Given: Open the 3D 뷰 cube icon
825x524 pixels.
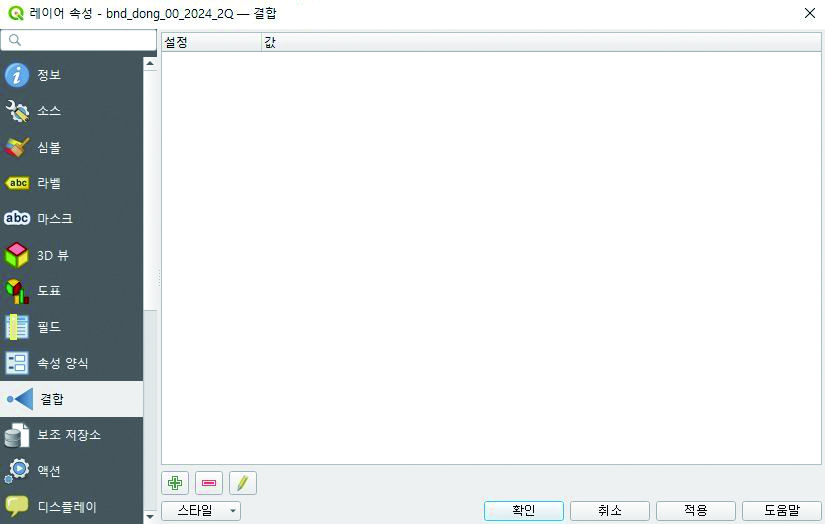Looking at the screenshot, I should pyautogui.click(x=17, y=255).
